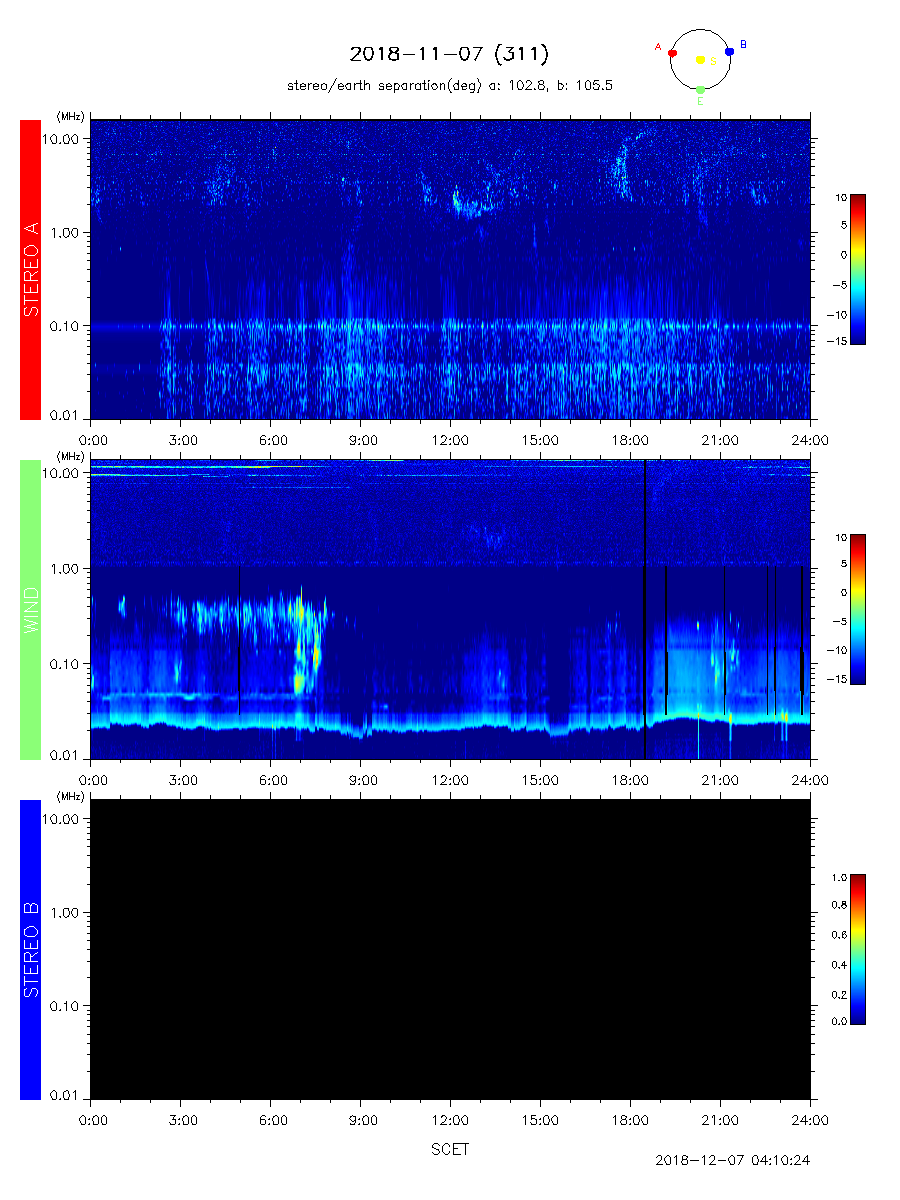900x1200 pixels.
Task: Click the plot title date 2018-11-07 (311)
Action: (449, 54)
